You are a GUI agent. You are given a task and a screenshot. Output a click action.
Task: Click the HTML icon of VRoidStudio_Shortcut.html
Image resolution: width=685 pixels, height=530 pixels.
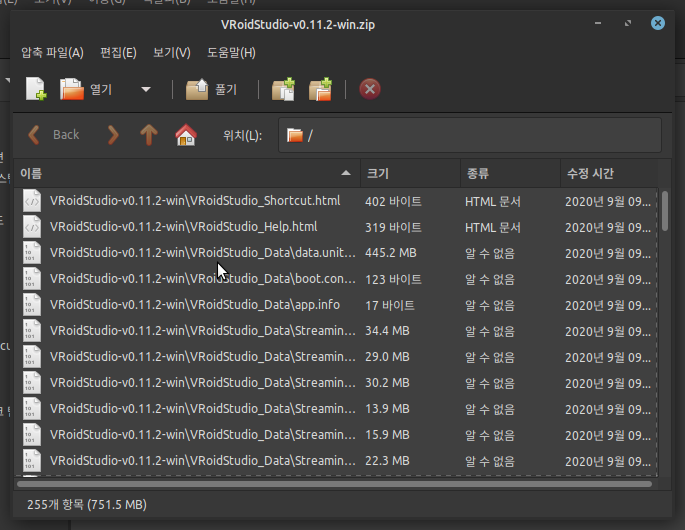(32, 201)
